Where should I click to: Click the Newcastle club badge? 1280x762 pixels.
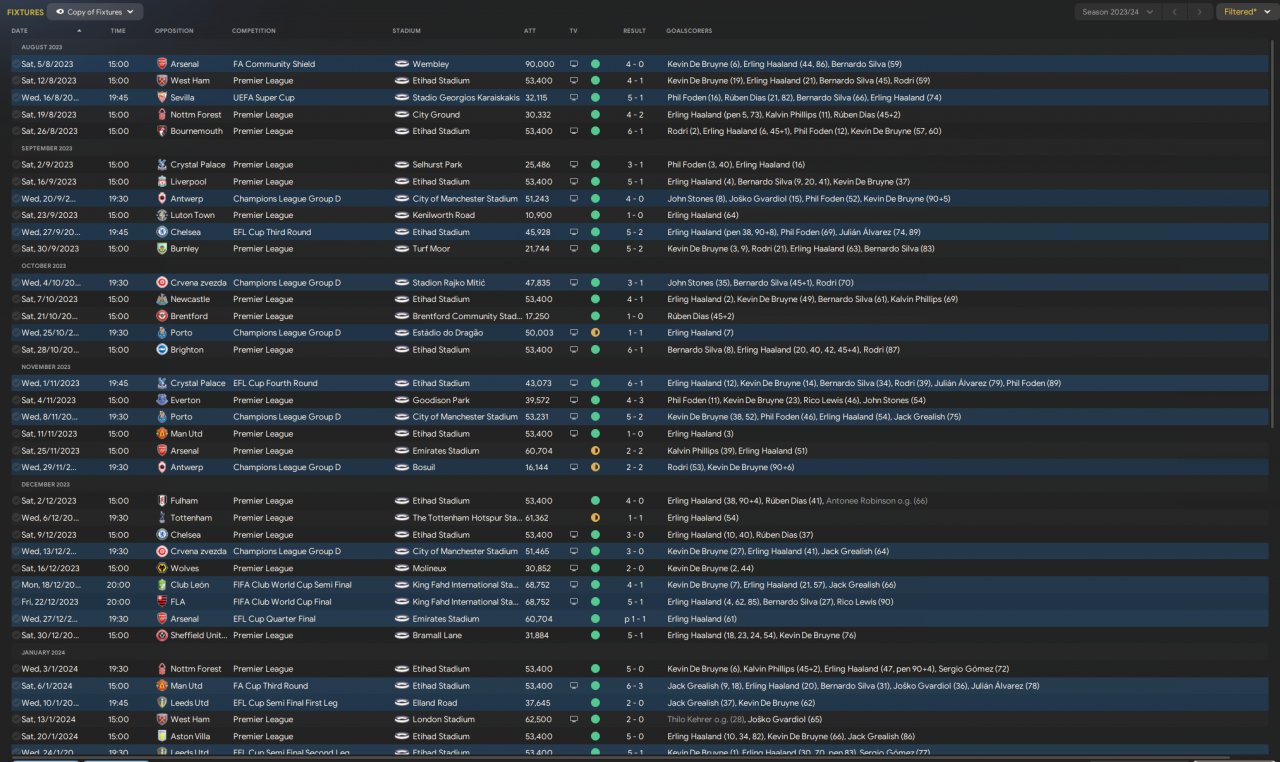(x=162, y=299)
